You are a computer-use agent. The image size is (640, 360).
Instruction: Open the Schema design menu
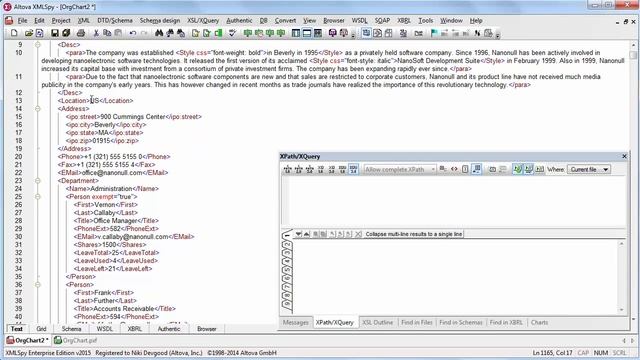160,20
